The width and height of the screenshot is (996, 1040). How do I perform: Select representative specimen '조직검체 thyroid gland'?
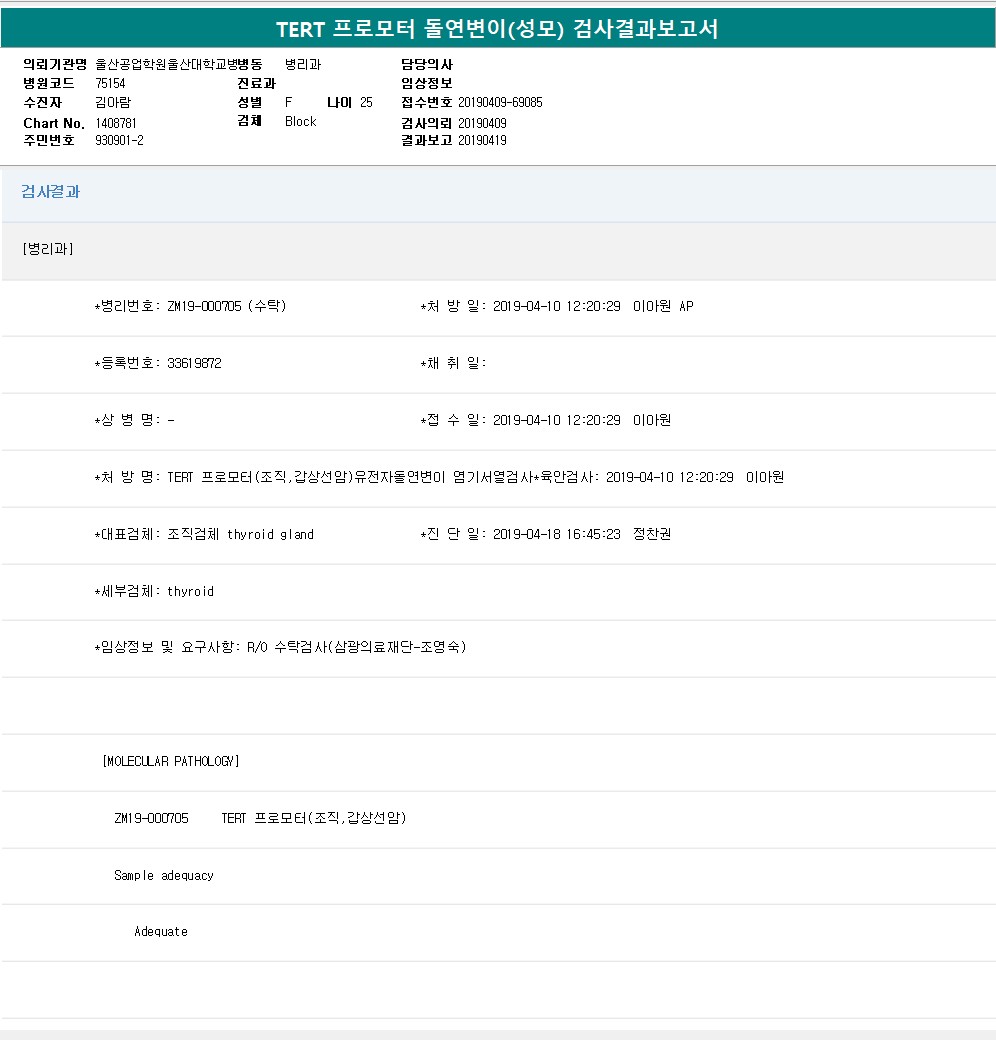click(240, 534)
